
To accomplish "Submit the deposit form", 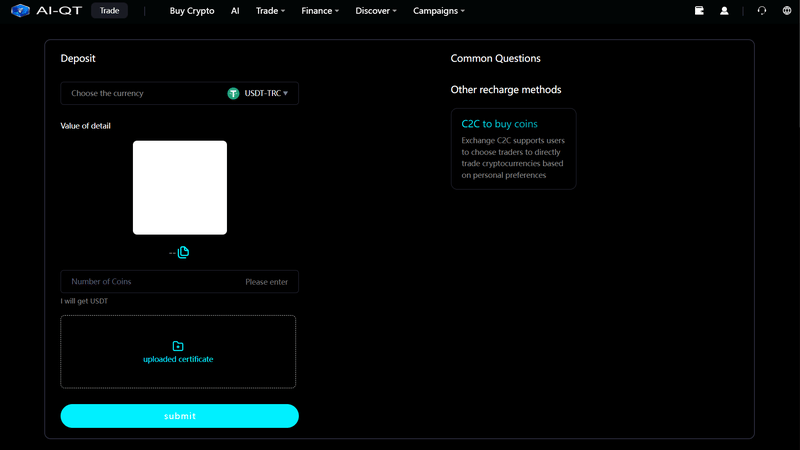I will [180, 416].
